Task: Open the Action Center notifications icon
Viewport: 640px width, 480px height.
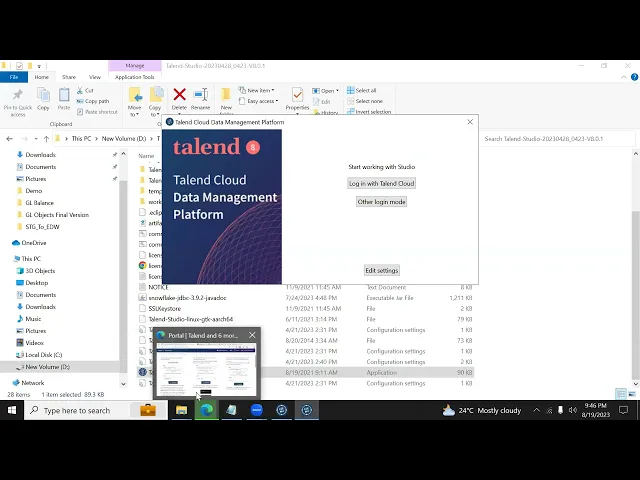Action: click(x=623, y=410)
